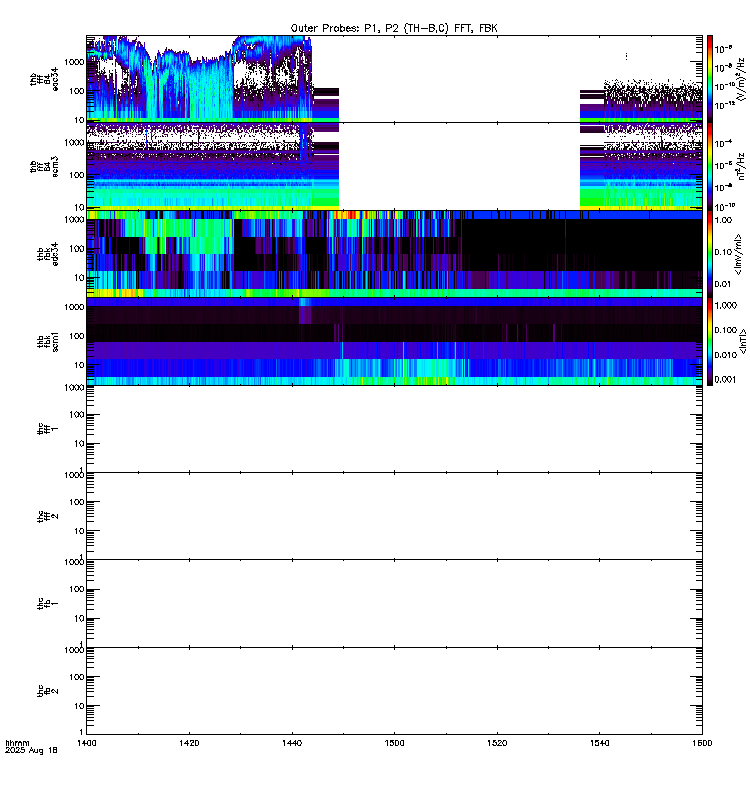The width and height of the screenshot is (750, 800).
Task: Click the <|nT|> color bar
Action: pyautogui.click(x=710, y=341)
